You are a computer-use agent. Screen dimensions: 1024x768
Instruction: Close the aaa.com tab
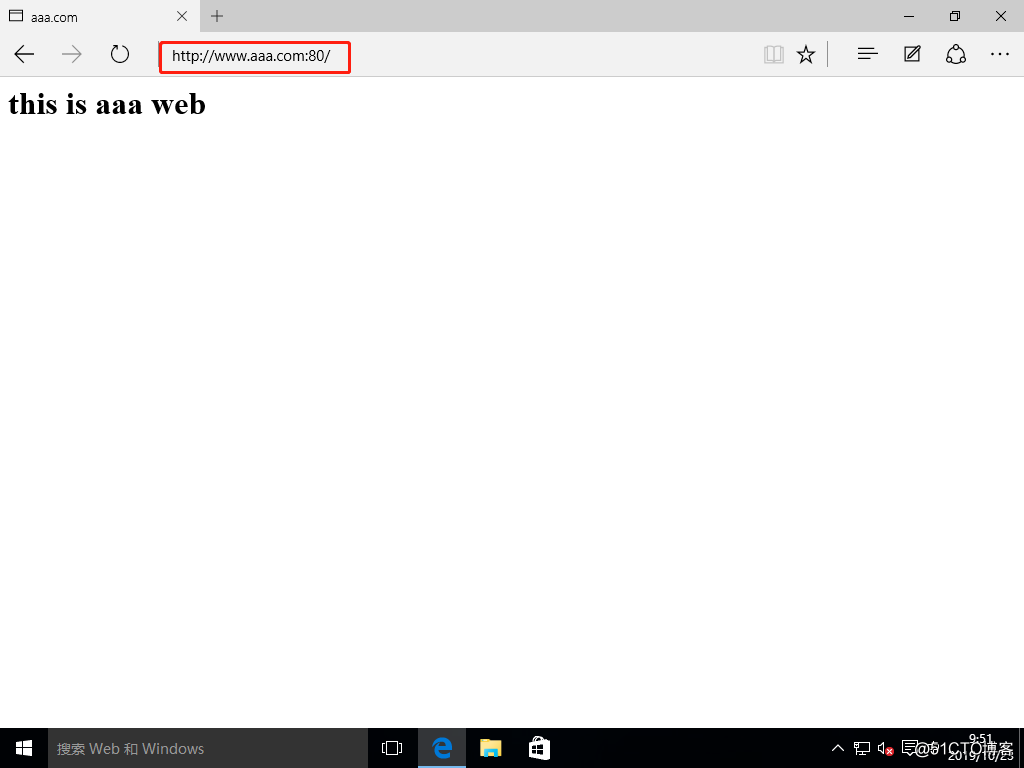point(182,16)
